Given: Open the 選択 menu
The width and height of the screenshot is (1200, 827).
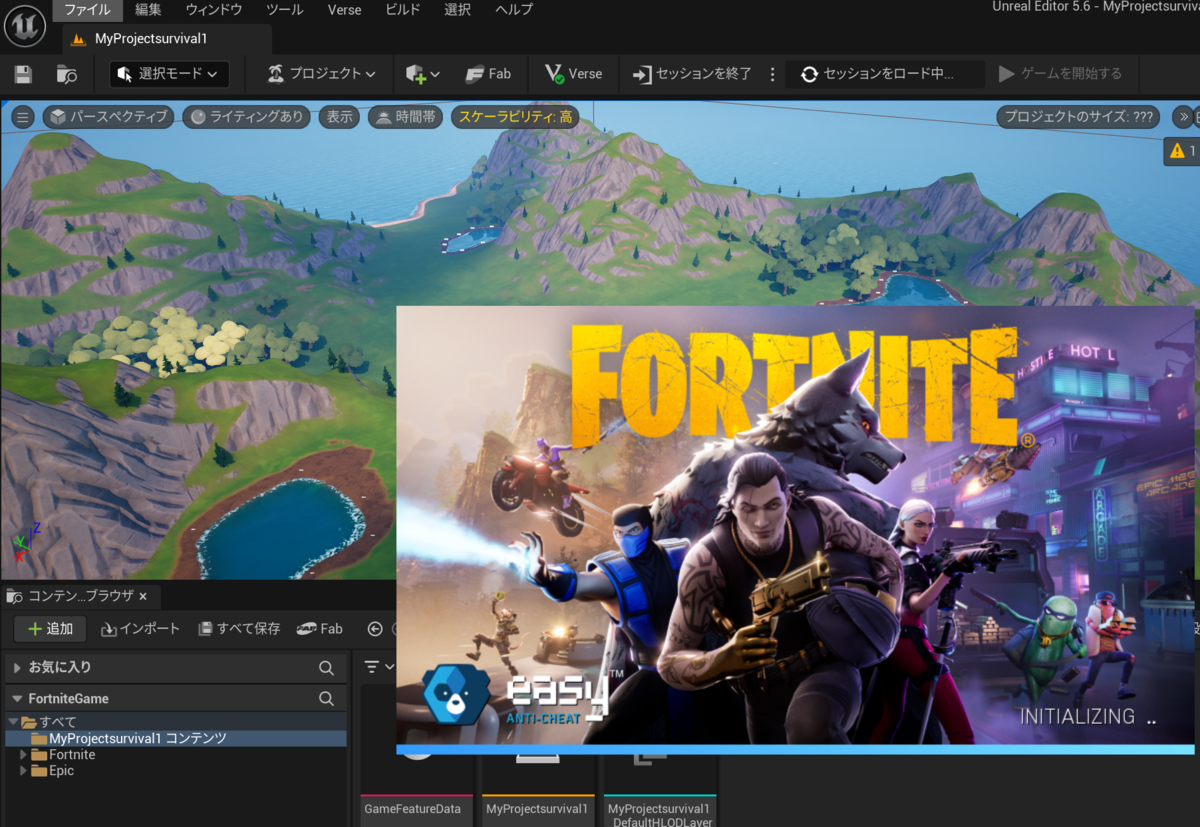Looking at the screenshot, I should click(x=457, y=10).
